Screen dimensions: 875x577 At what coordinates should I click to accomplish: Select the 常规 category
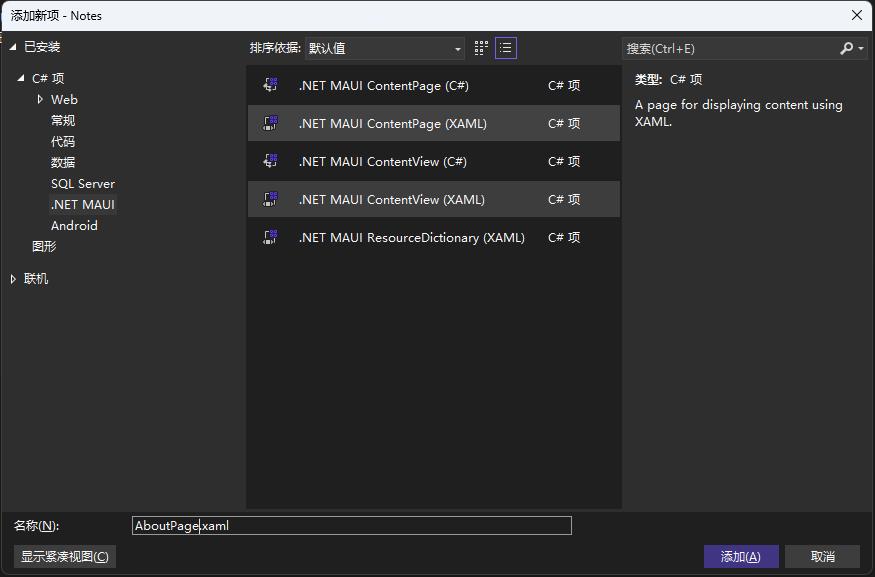pos(62,121)
